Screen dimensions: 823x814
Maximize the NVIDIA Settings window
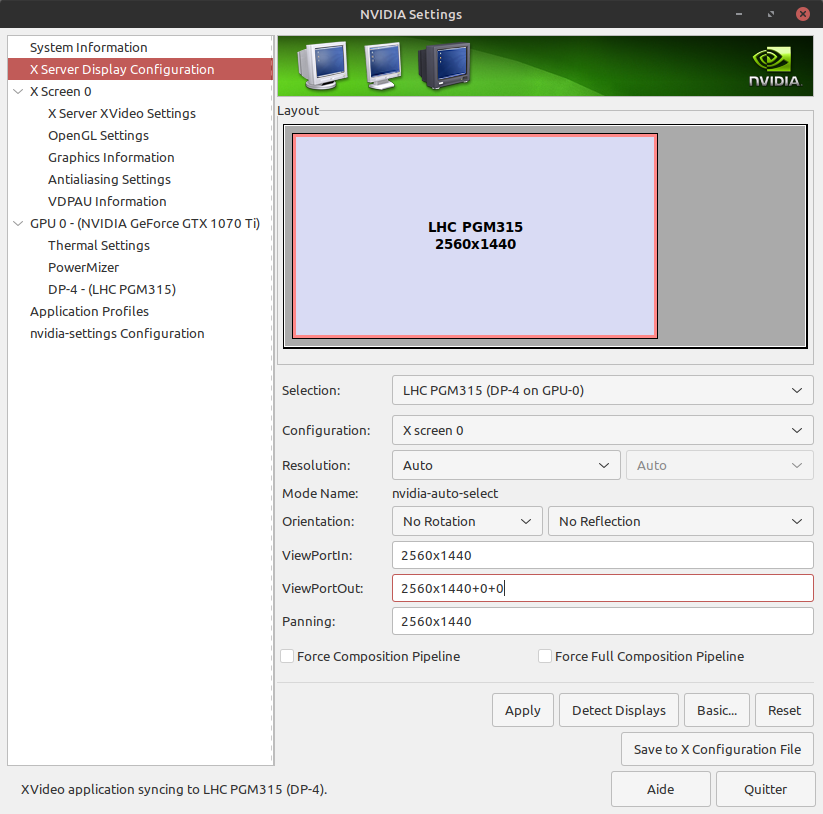coord(771,14)
